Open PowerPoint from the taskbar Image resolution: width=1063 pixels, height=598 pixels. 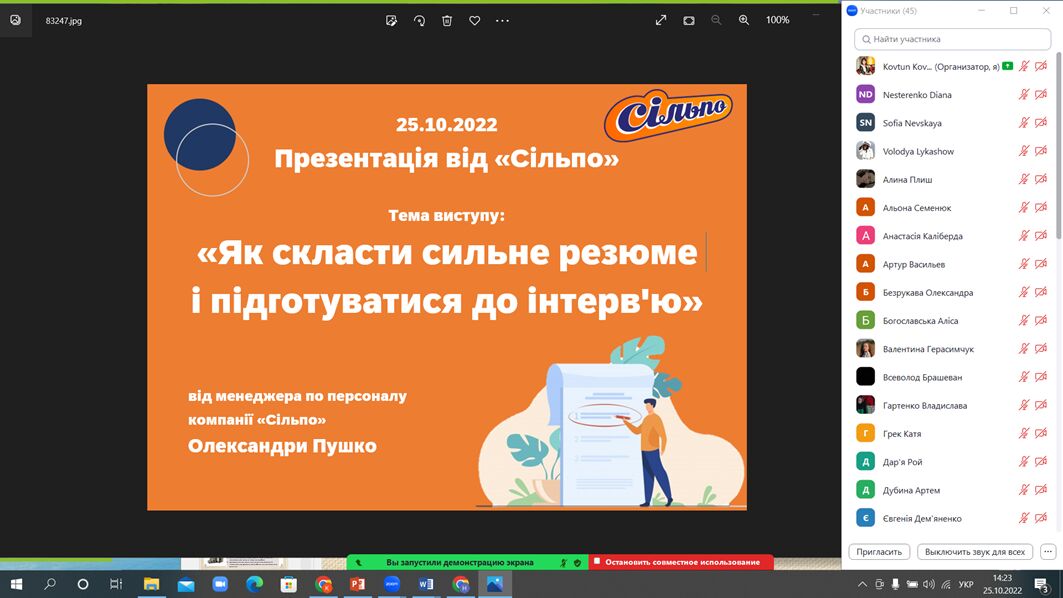point(357,584)
